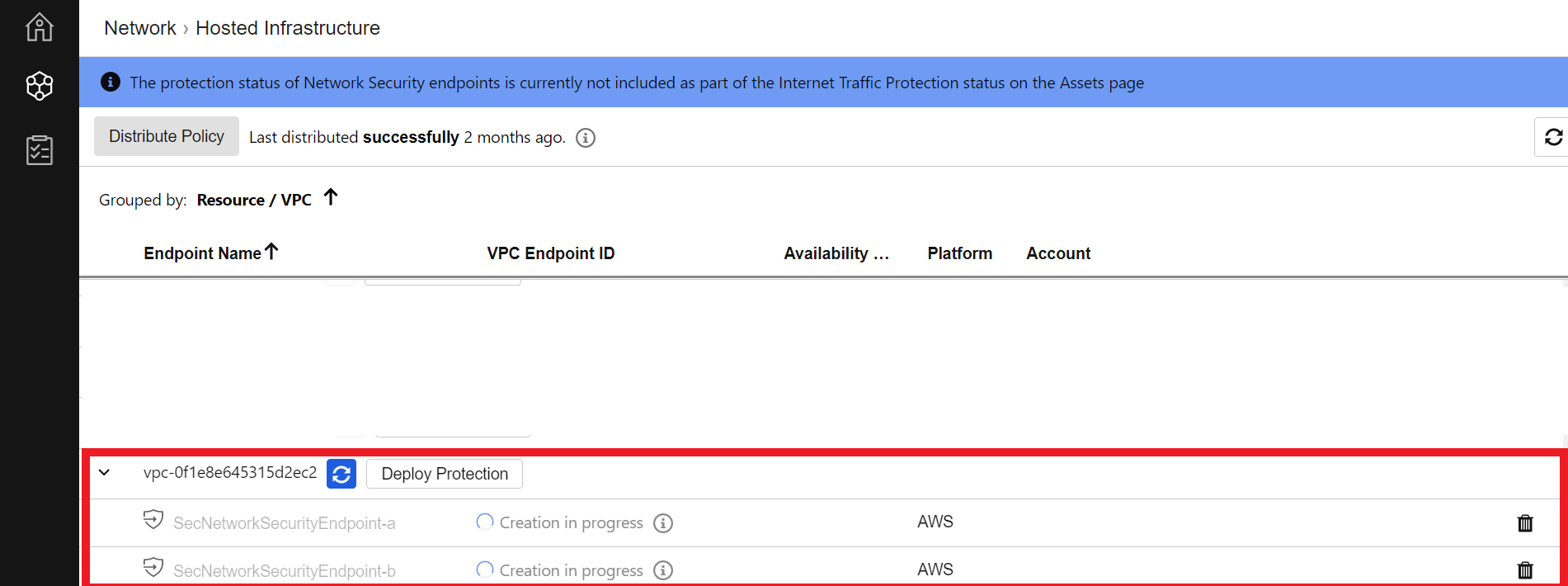Click AWS platform cell for Endpoint-b

tap(935, 569)
